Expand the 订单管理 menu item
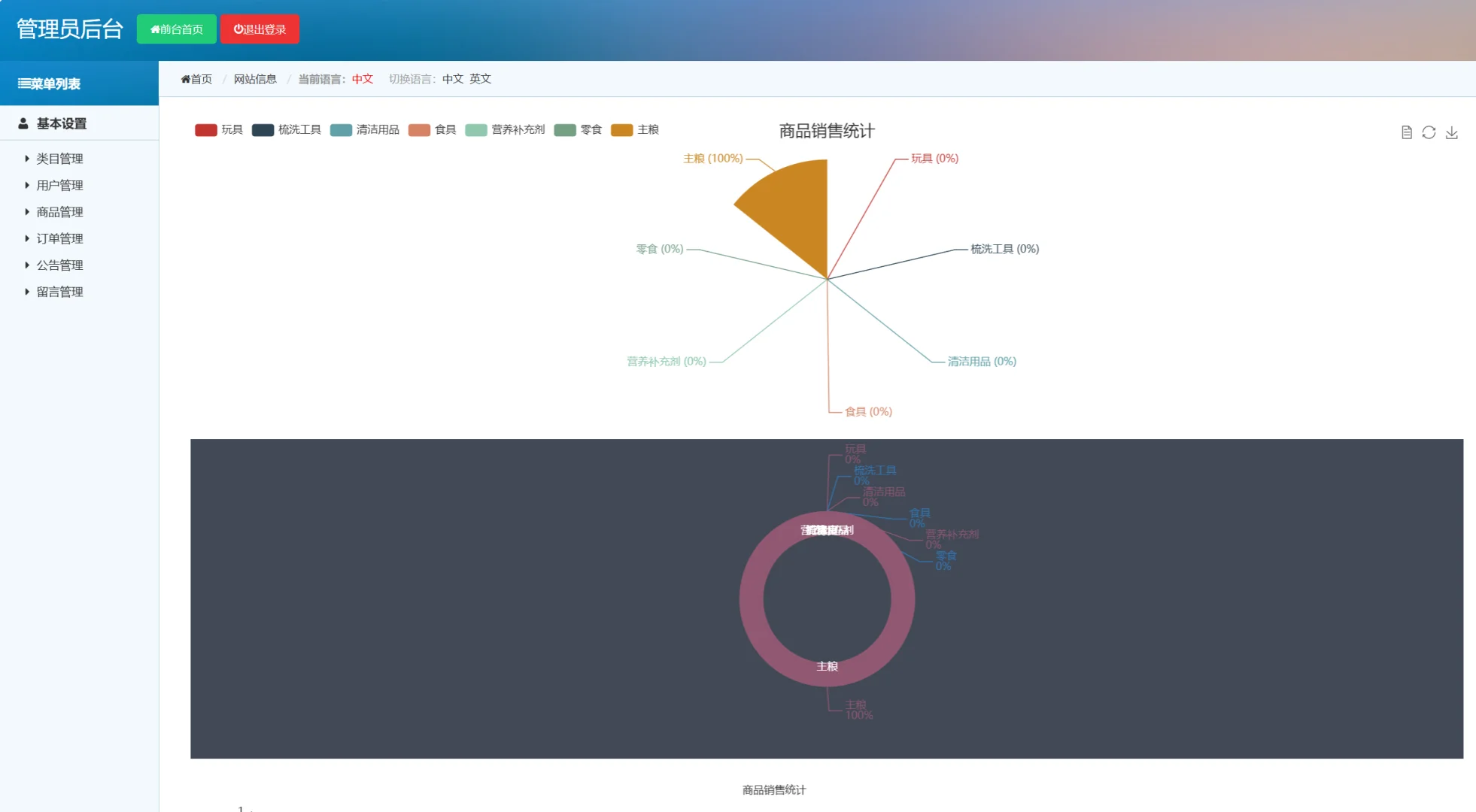Viewport: 1476px width, 812px height. click(x=59, y=238)
